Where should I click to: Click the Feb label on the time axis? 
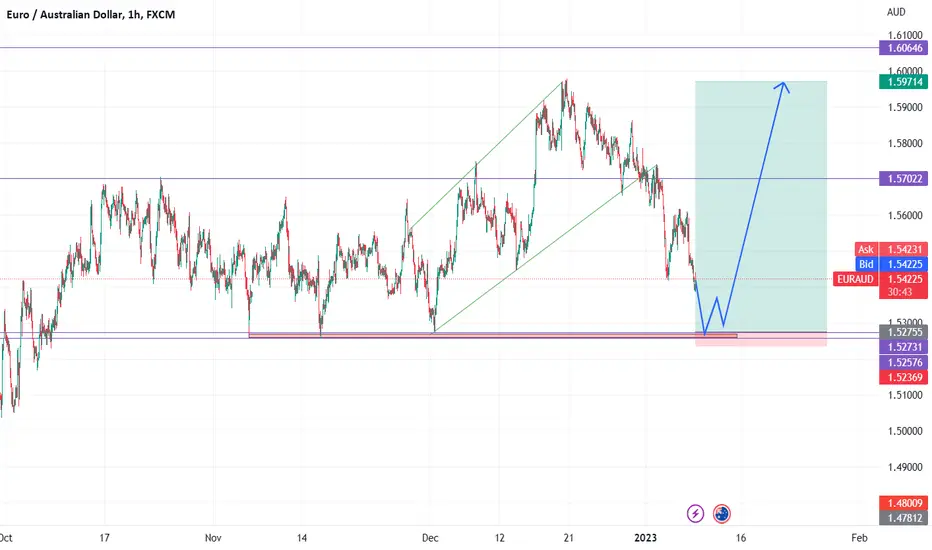pyautogui.click(x=858, y=538)
